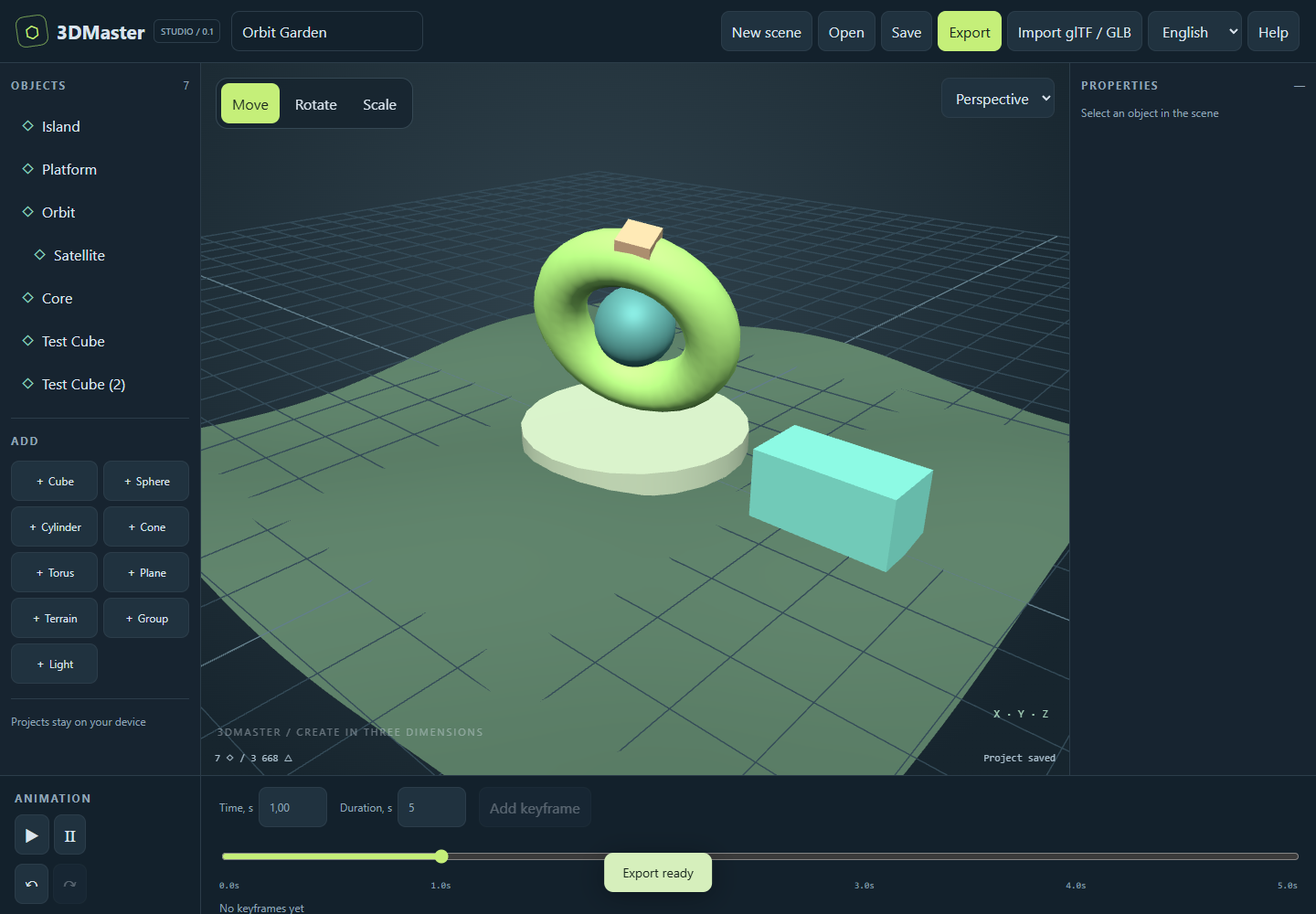Click the Add keyframe button
The width and height of the screenshot is (1316, 914).
click(x=535, y=808)
